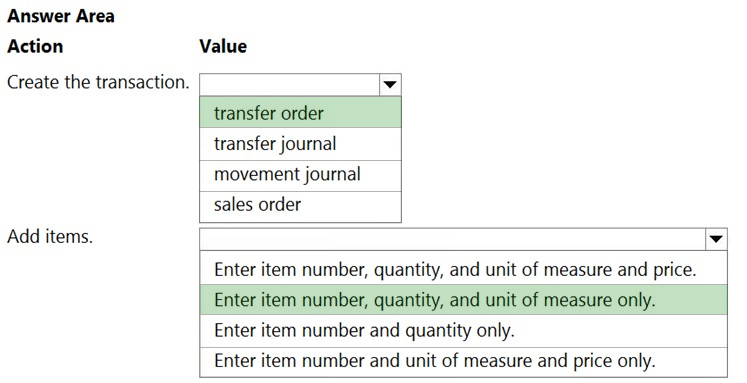The image size is (747, 383).
Task: Click the Value column header
Action: click(x=223, y=46)
